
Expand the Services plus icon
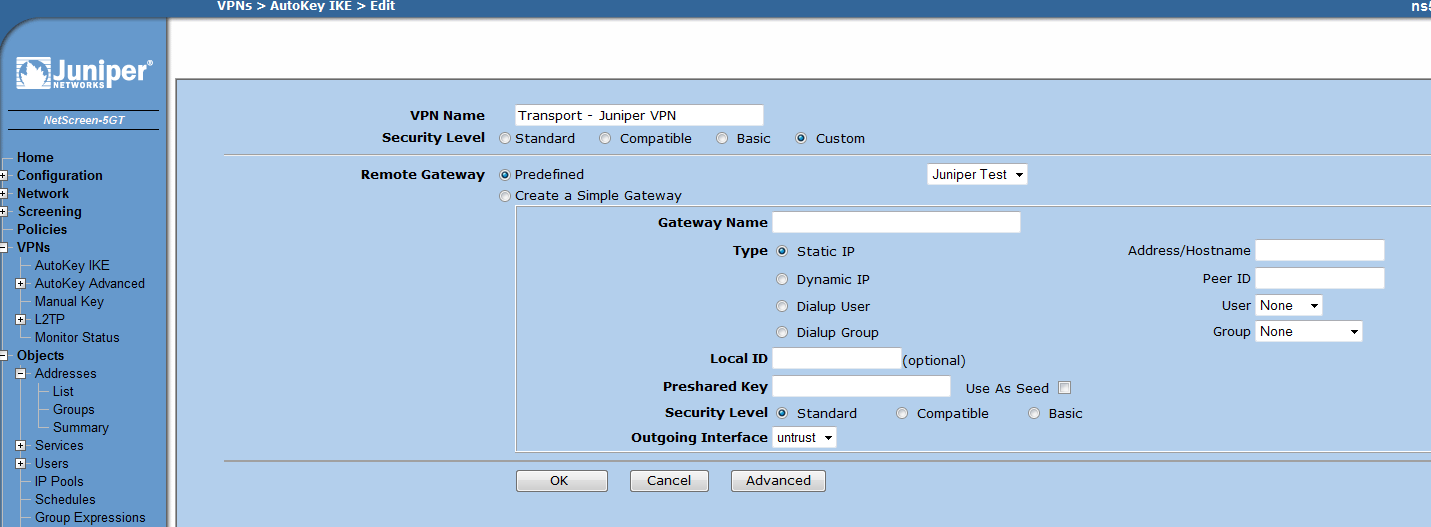click(x=20, y=446)
